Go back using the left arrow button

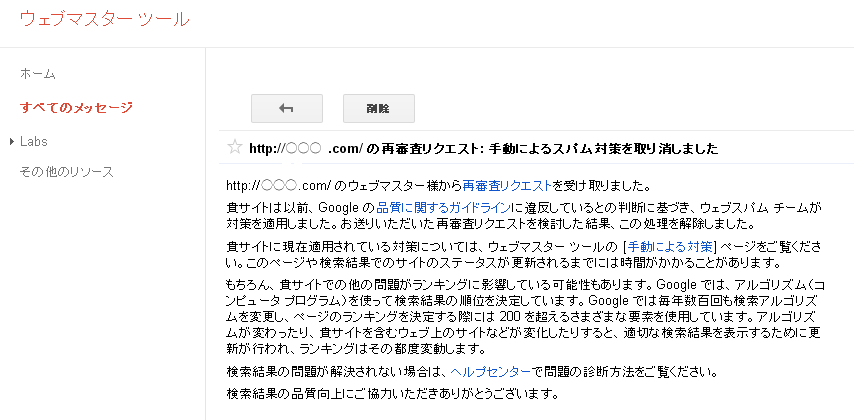[x=286, y=108]
